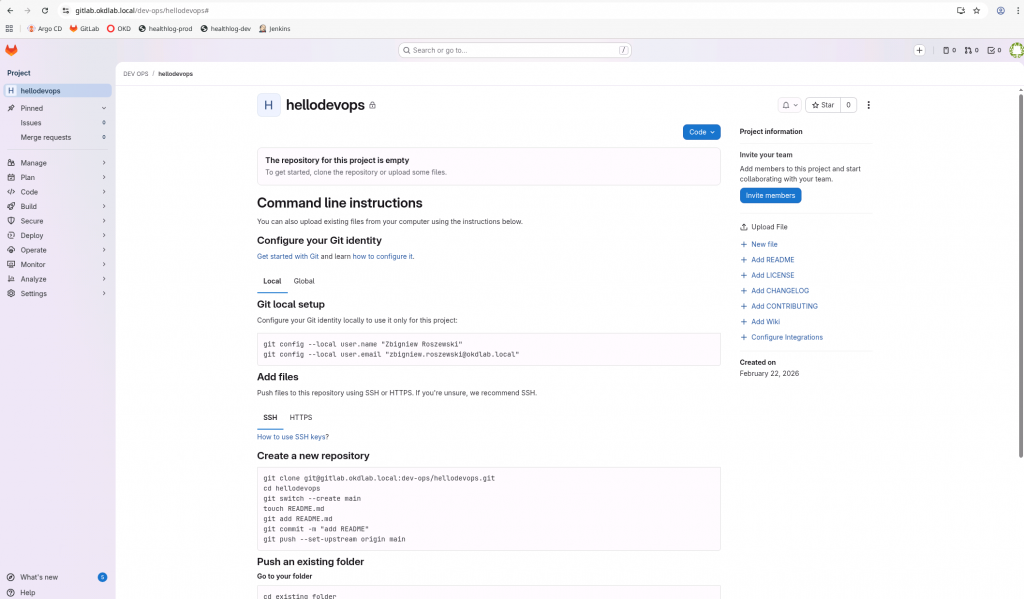Open the to-do list icon

[x=992, y=50]
